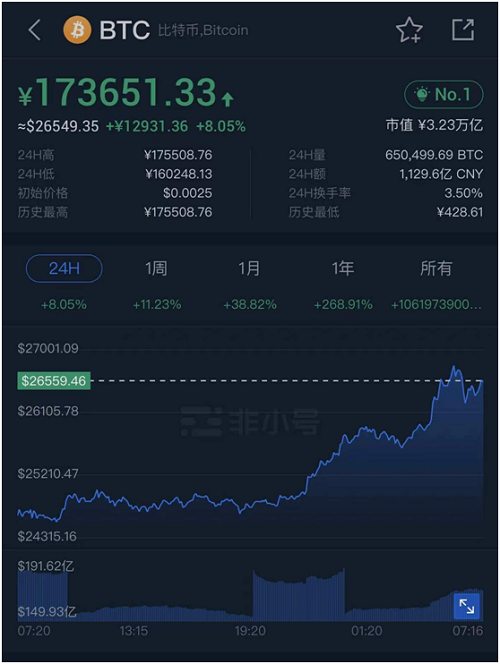Viewport: 500px width, 664px height.
Task: Tap the $149.93亿 volume label
Action: 47,612
